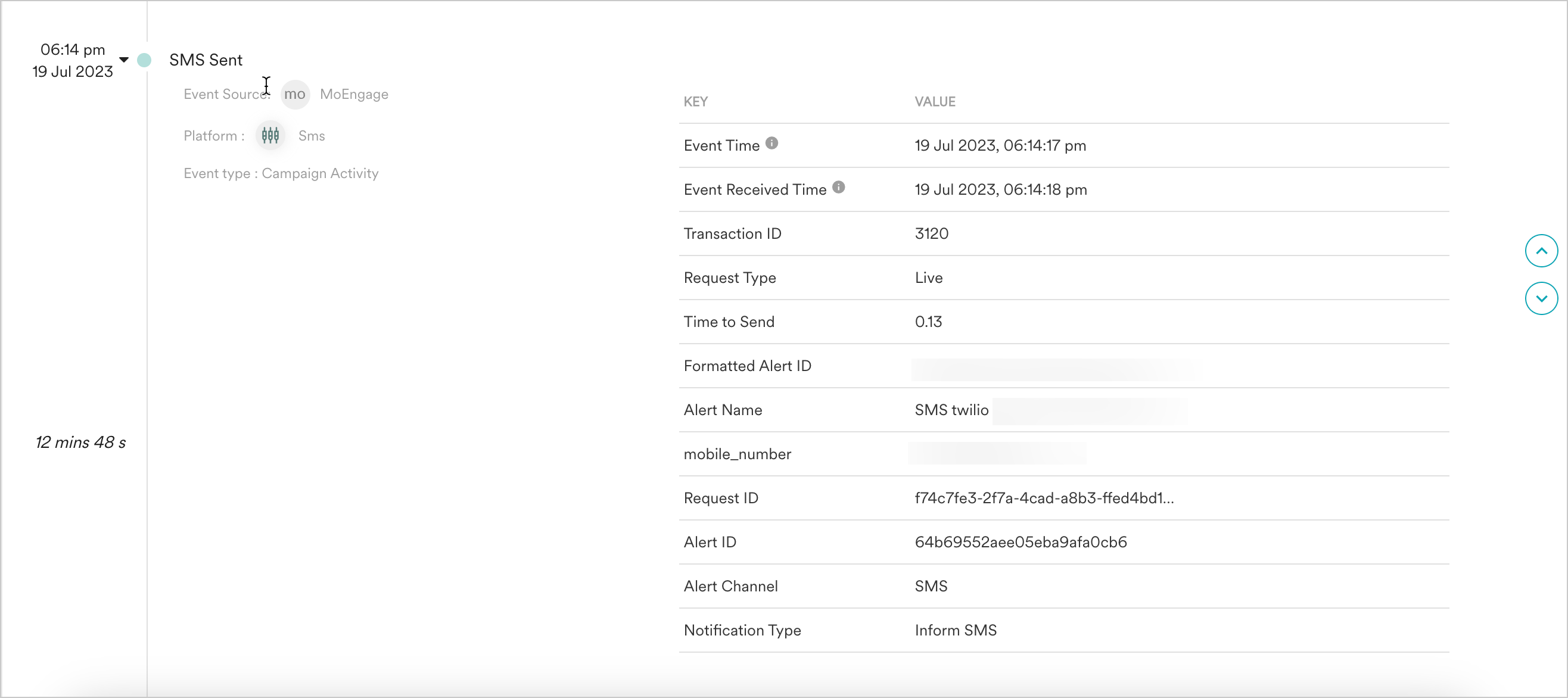This screenshot has height=698, width=1568.
Task: Click the MoEngage 'mo' source icon
Action: tap(295, 94)
